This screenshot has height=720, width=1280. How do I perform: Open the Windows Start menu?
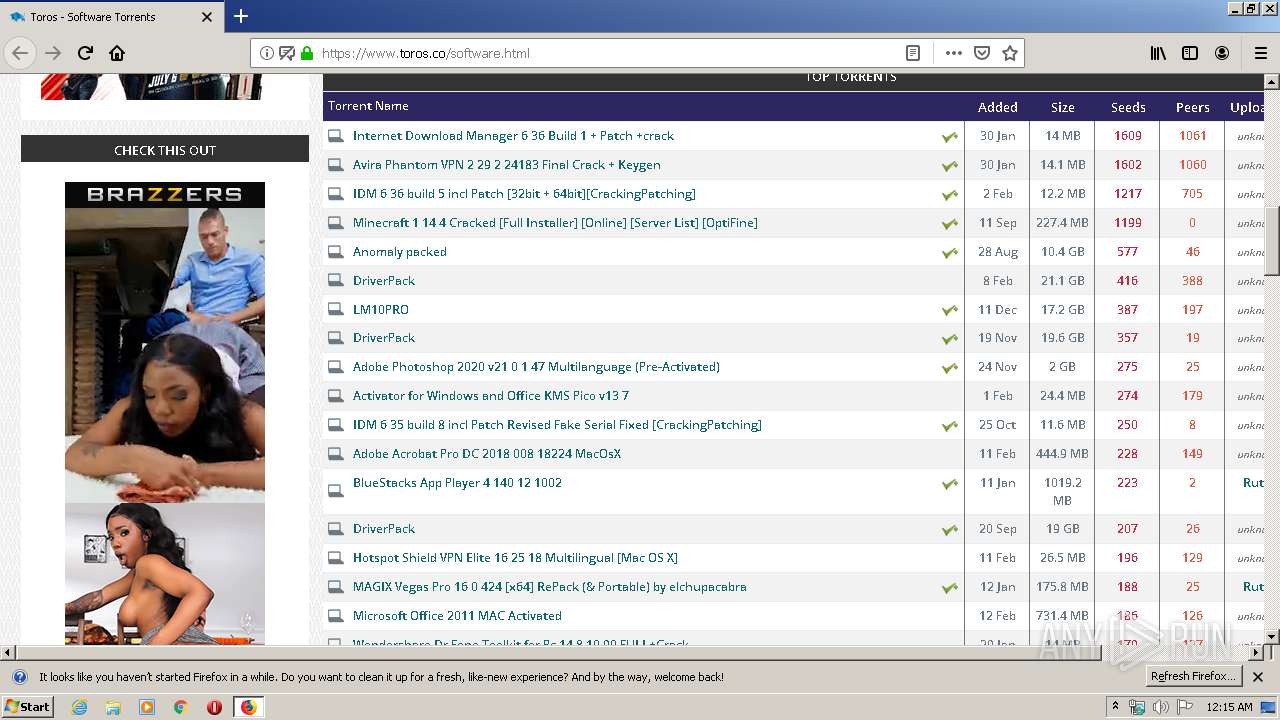click(28, 707)
